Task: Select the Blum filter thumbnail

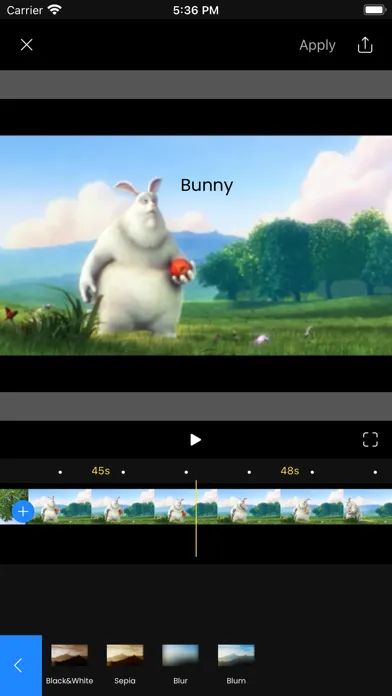Action: tap(236, 655)
